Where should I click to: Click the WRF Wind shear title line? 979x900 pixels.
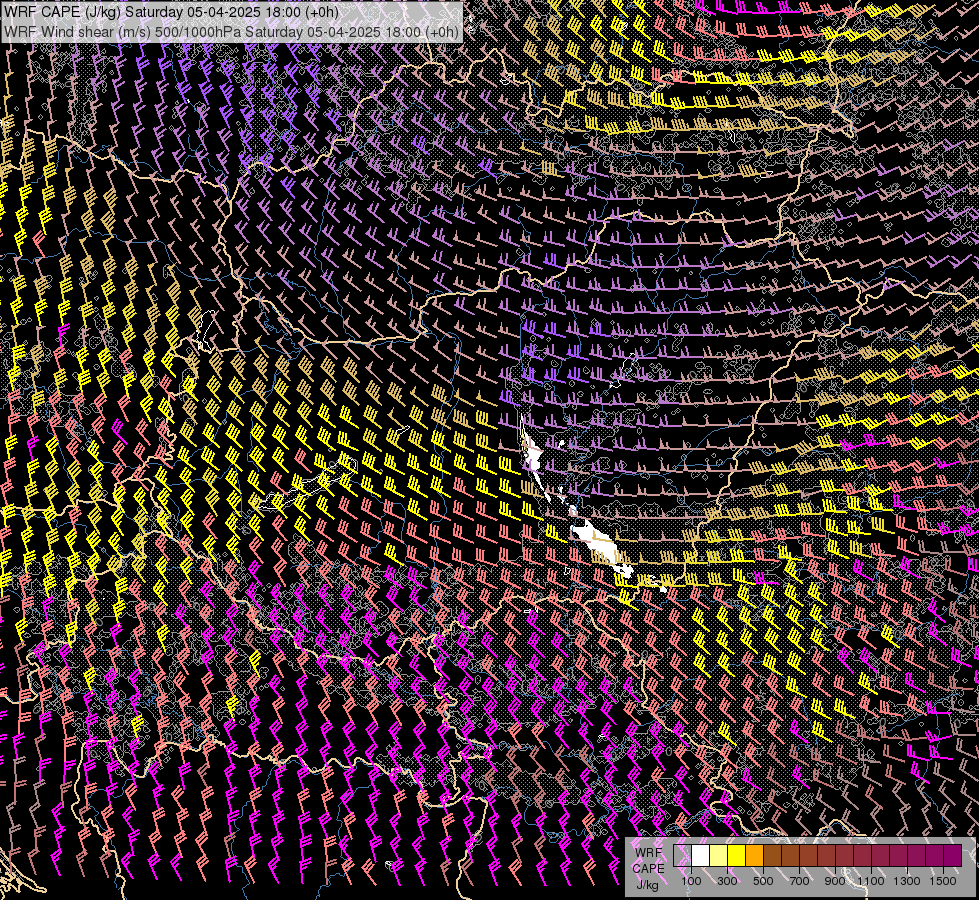(x=231, y=32)
